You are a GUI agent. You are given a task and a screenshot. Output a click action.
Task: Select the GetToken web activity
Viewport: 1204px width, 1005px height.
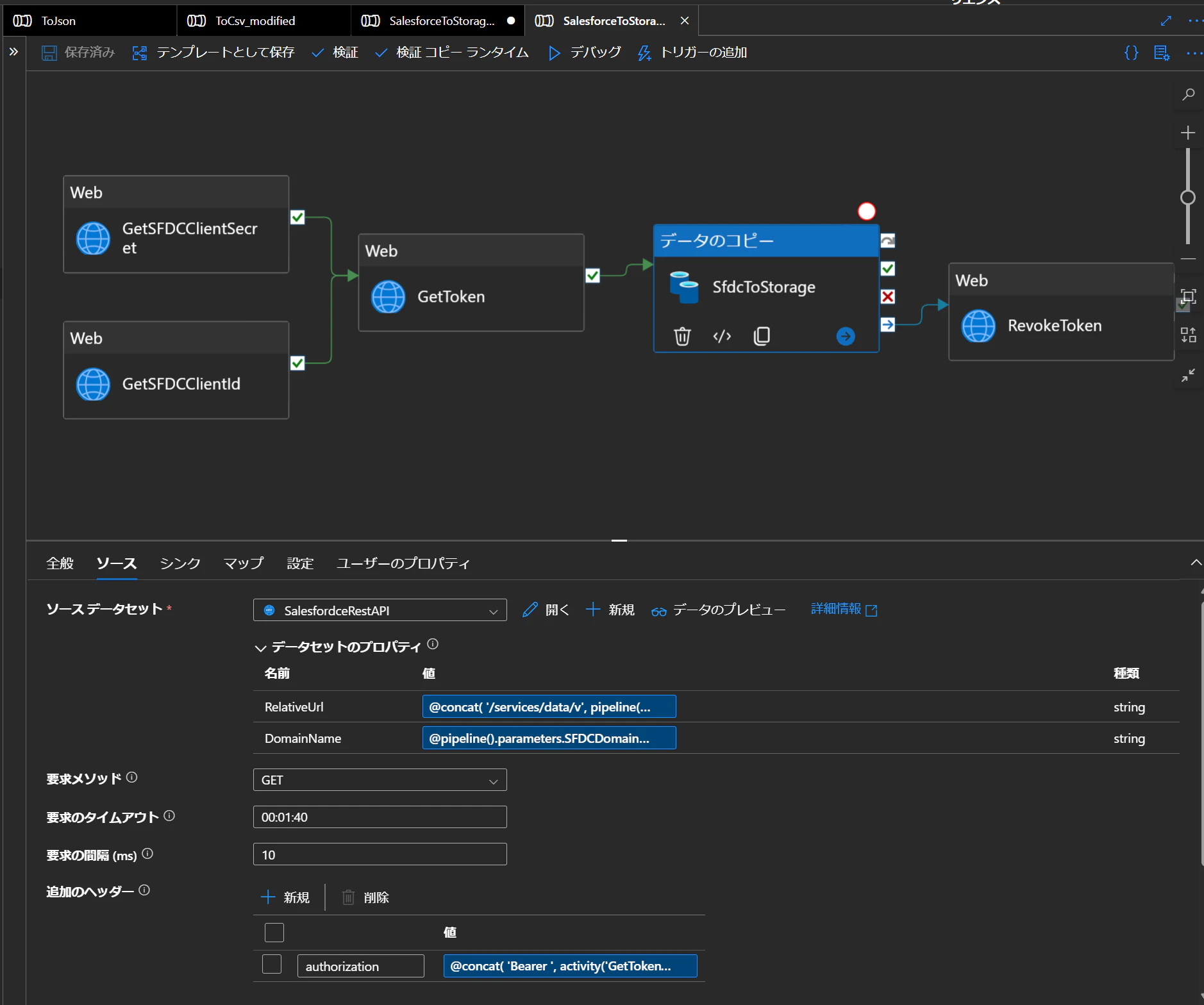pyautogui.click(x=471, y=283)
